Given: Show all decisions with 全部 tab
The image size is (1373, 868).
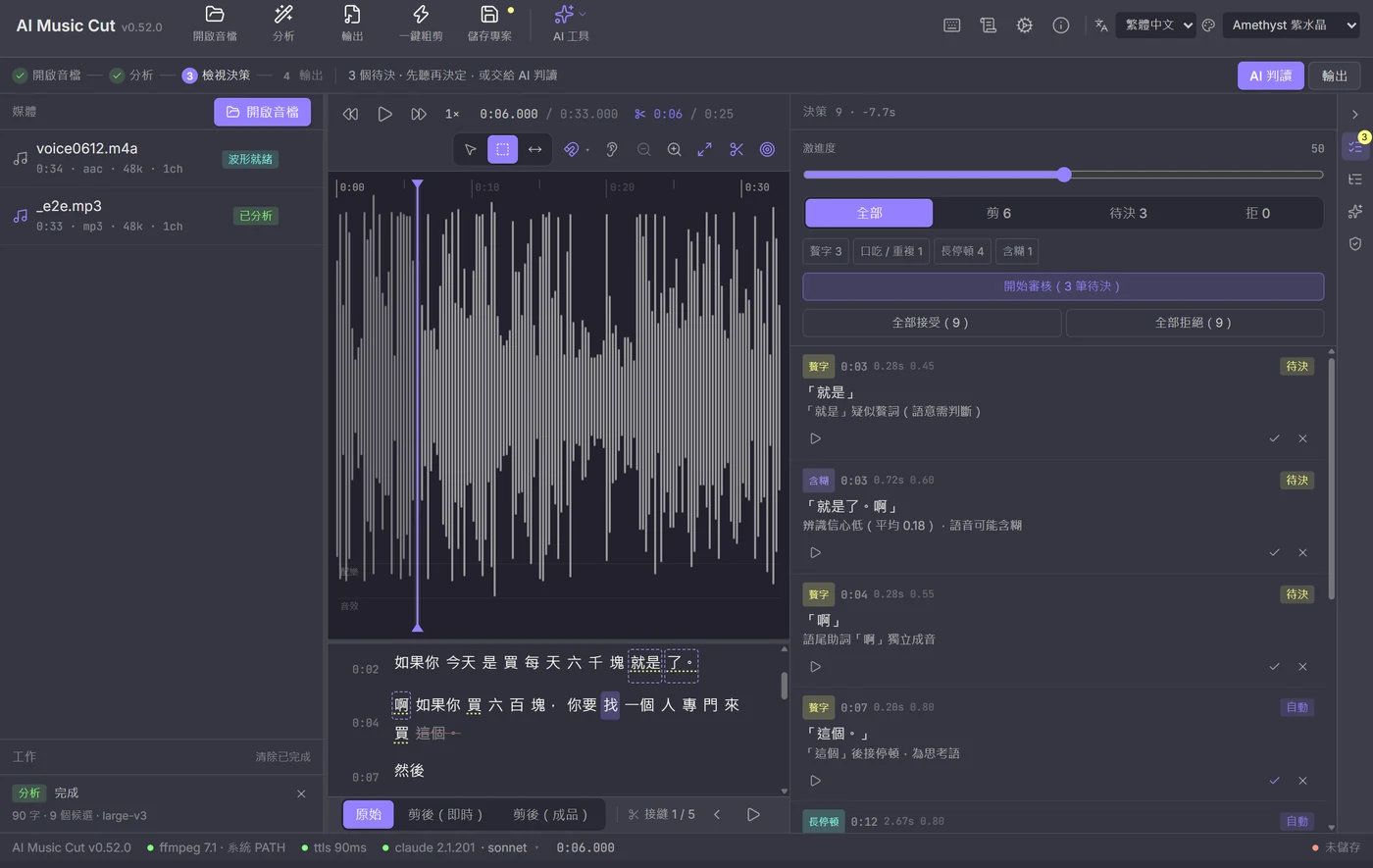Looking at the screenshot, I should pyautogui.click(x=869, y=213).
